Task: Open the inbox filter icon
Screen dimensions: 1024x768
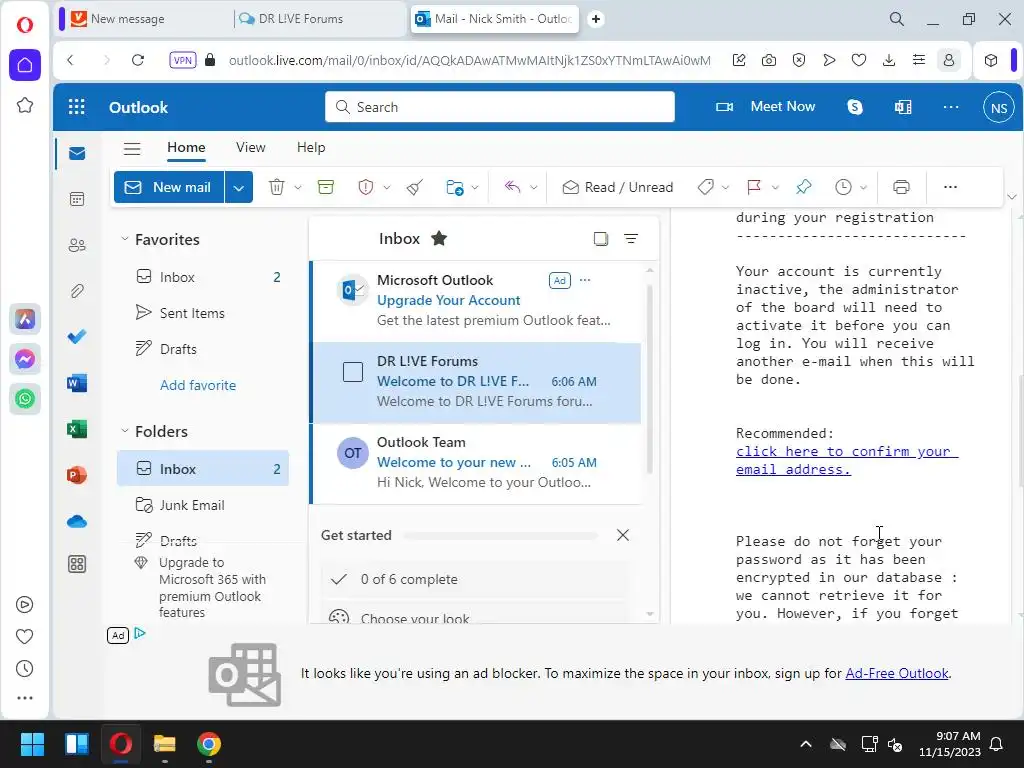Action: [x=631, y=239]
